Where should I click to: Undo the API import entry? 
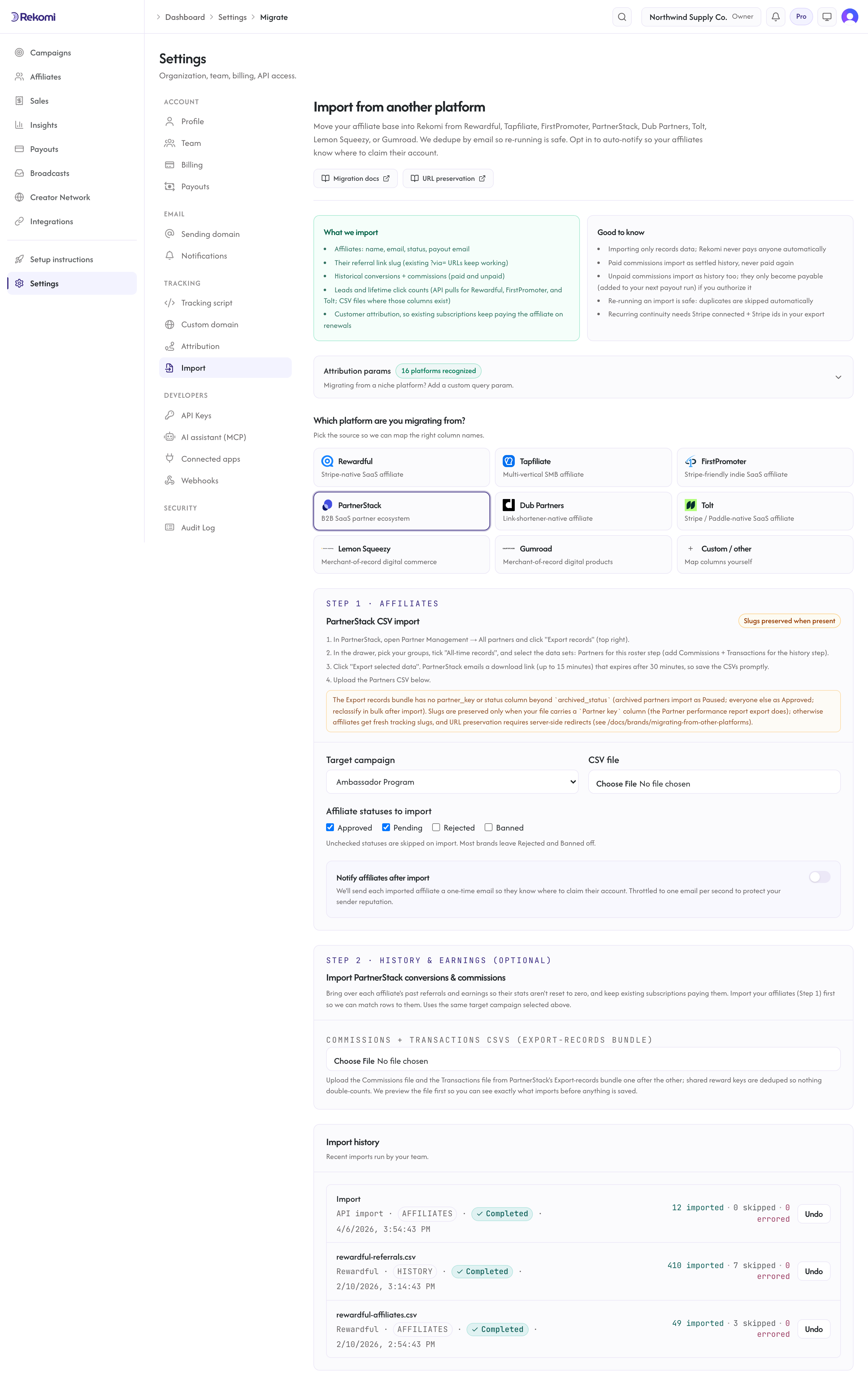pyautogui.click(x=813, y=1214)
